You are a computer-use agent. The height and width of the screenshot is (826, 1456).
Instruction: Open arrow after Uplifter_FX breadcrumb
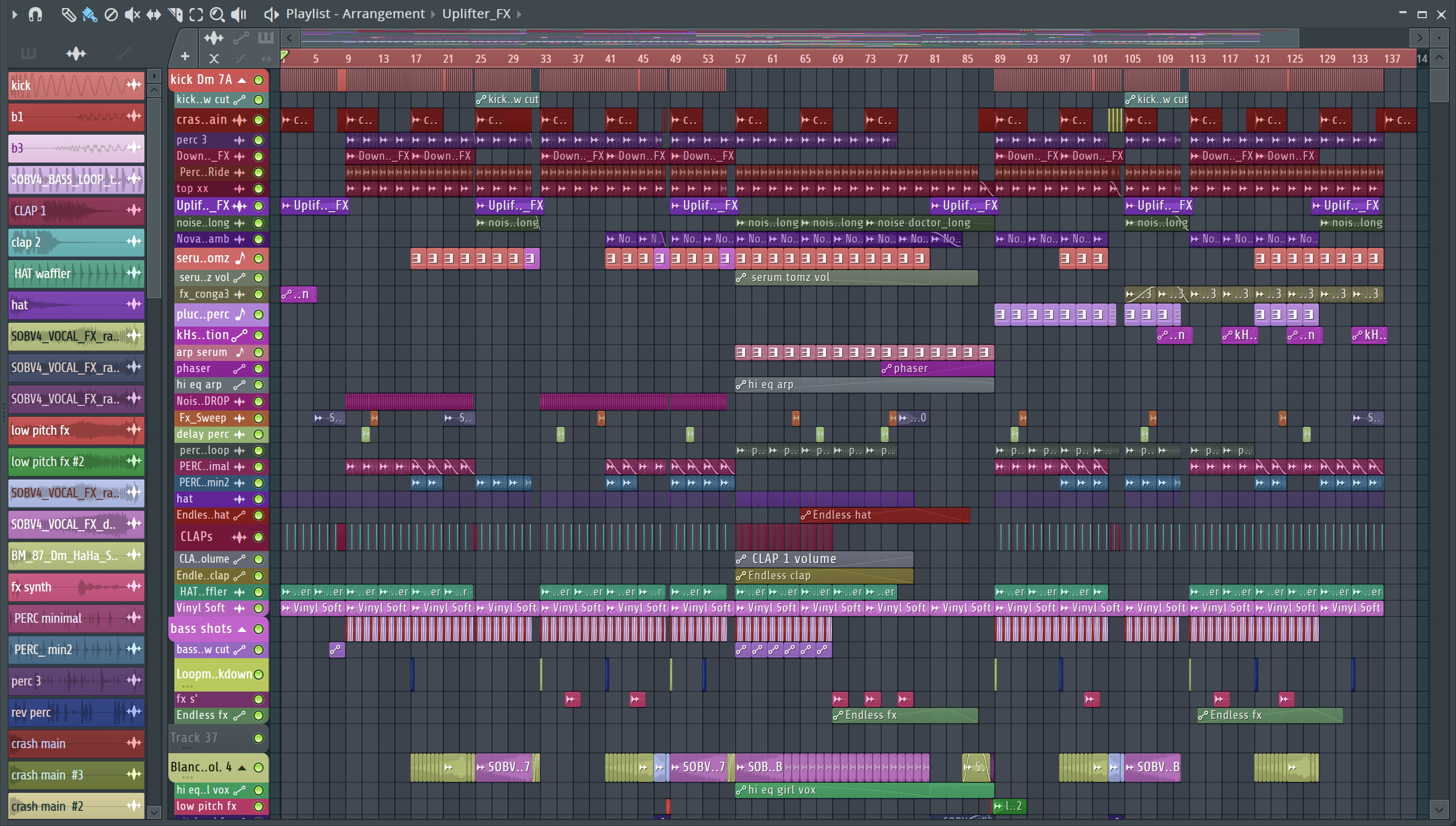[519, 14]
